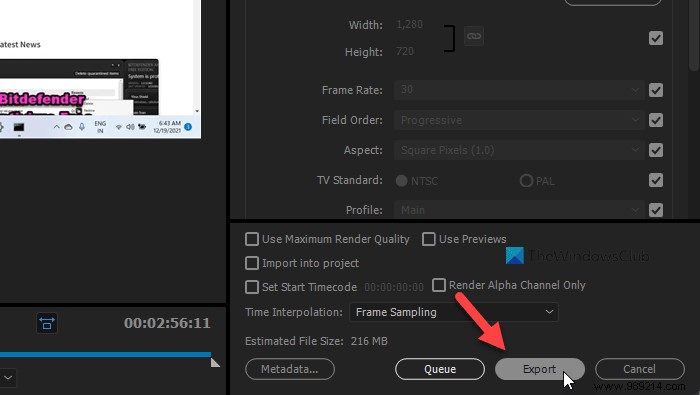Click the Width value 1,280

click(409, 24)
